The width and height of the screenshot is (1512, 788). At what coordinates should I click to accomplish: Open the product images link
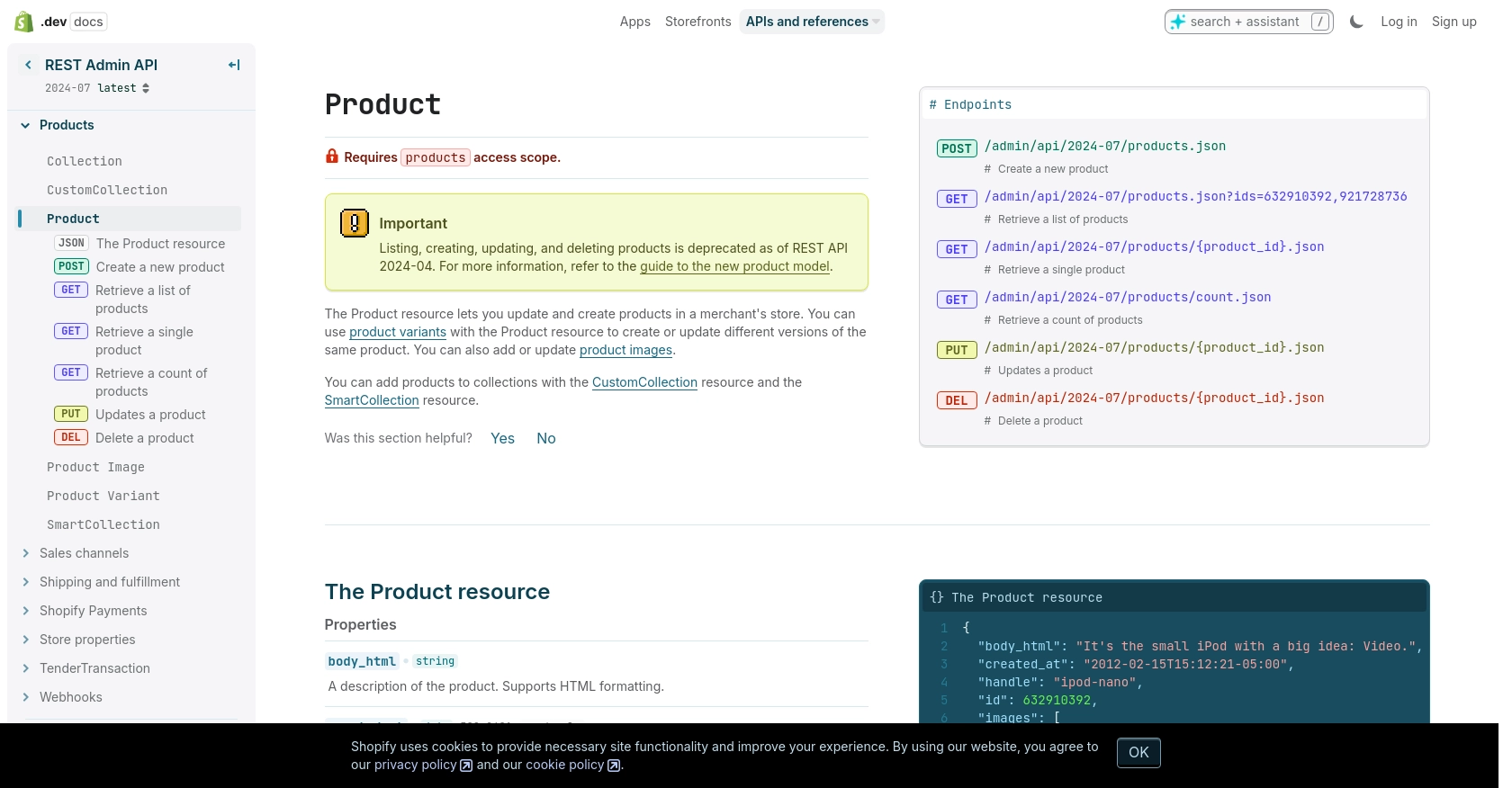(x=625, y=350)
